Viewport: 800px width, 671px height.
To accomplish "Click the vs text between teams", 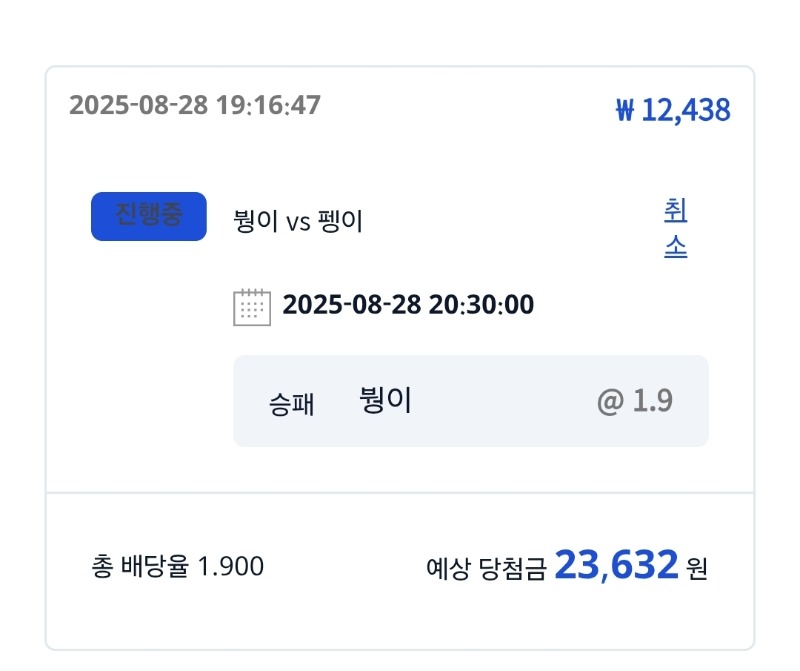I will point(298,223).
